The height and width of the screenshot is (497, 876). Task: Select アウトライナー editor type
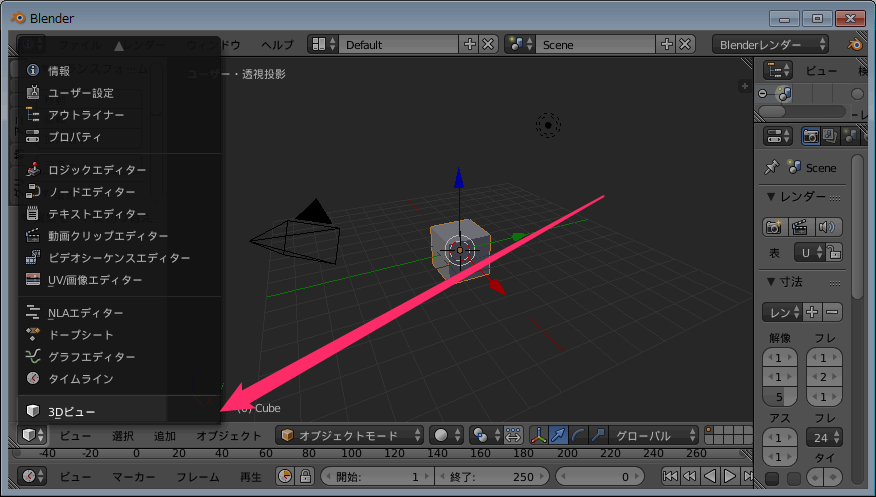tap(120, 115)
